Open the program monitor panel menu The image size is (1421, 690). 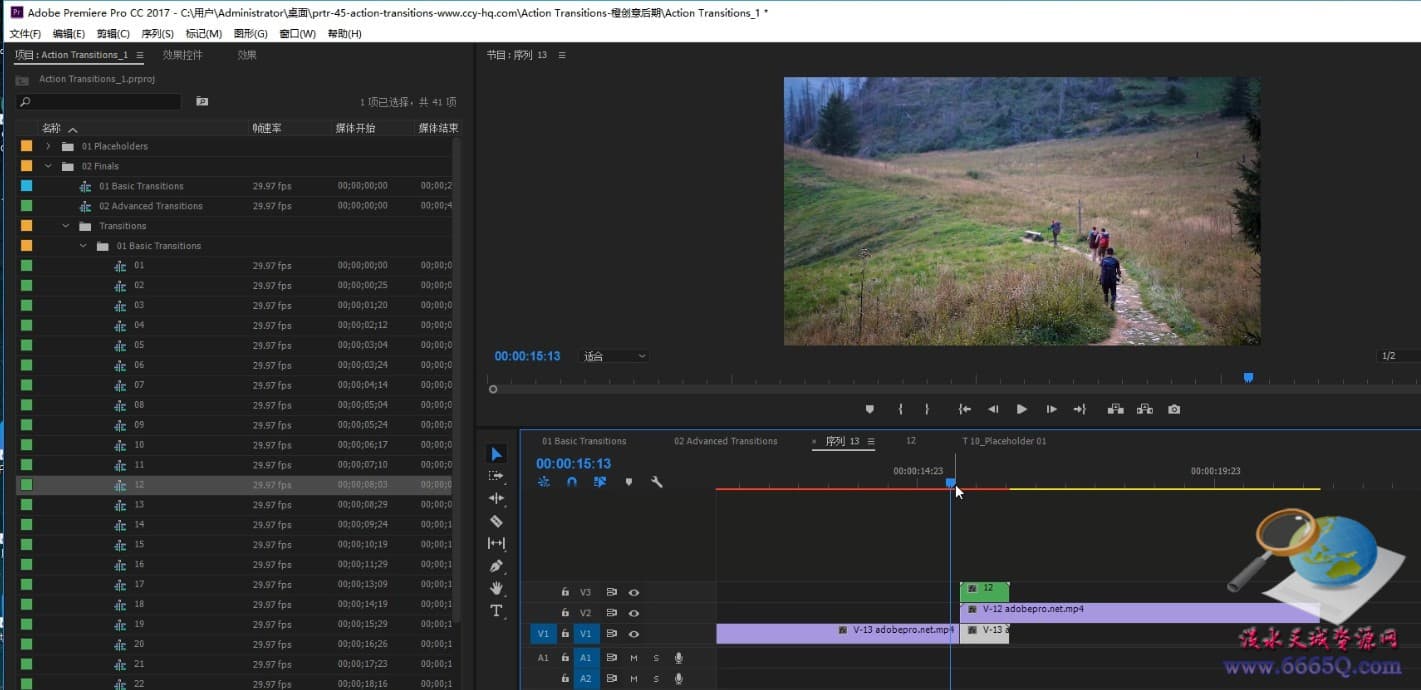click(562, 55)
